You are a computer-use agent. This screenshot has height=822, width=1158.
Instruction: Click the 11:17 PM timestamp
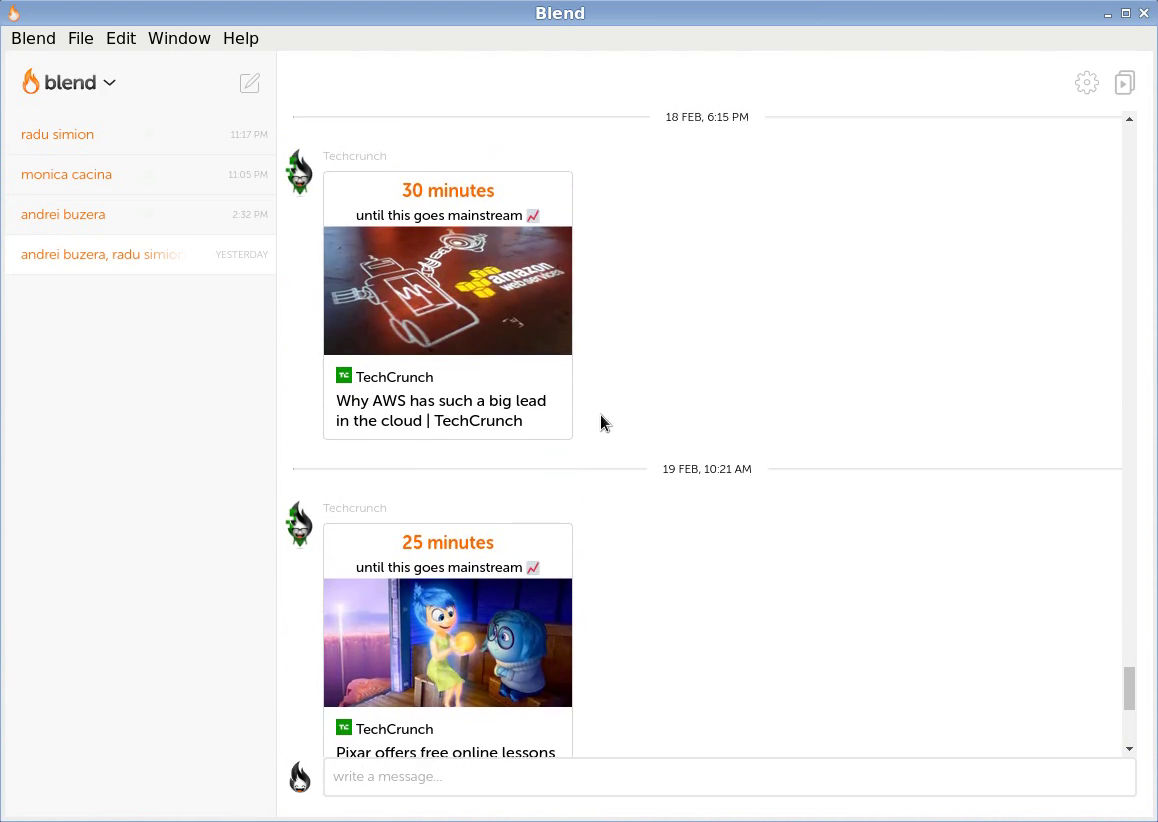pos(249,134)
